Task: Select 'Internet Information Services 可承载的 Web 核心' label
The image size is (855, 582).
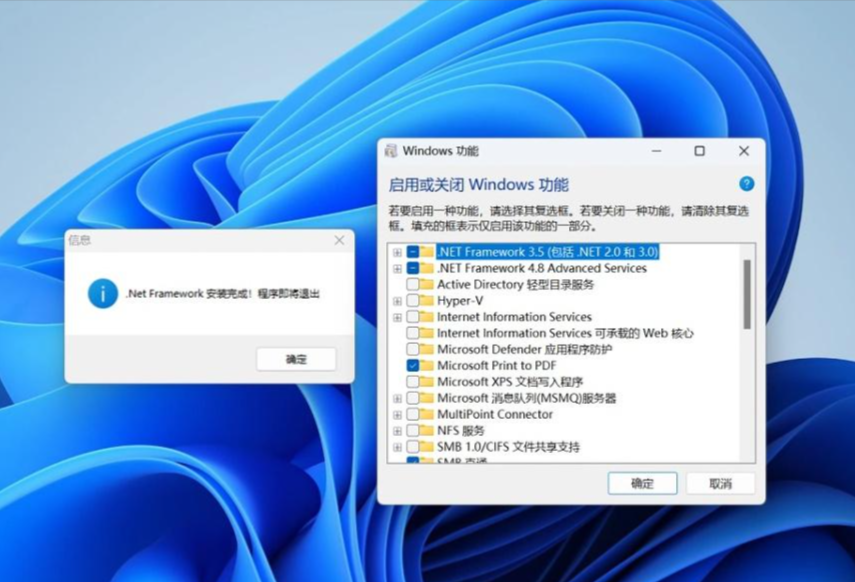Action: coord(565,333)
